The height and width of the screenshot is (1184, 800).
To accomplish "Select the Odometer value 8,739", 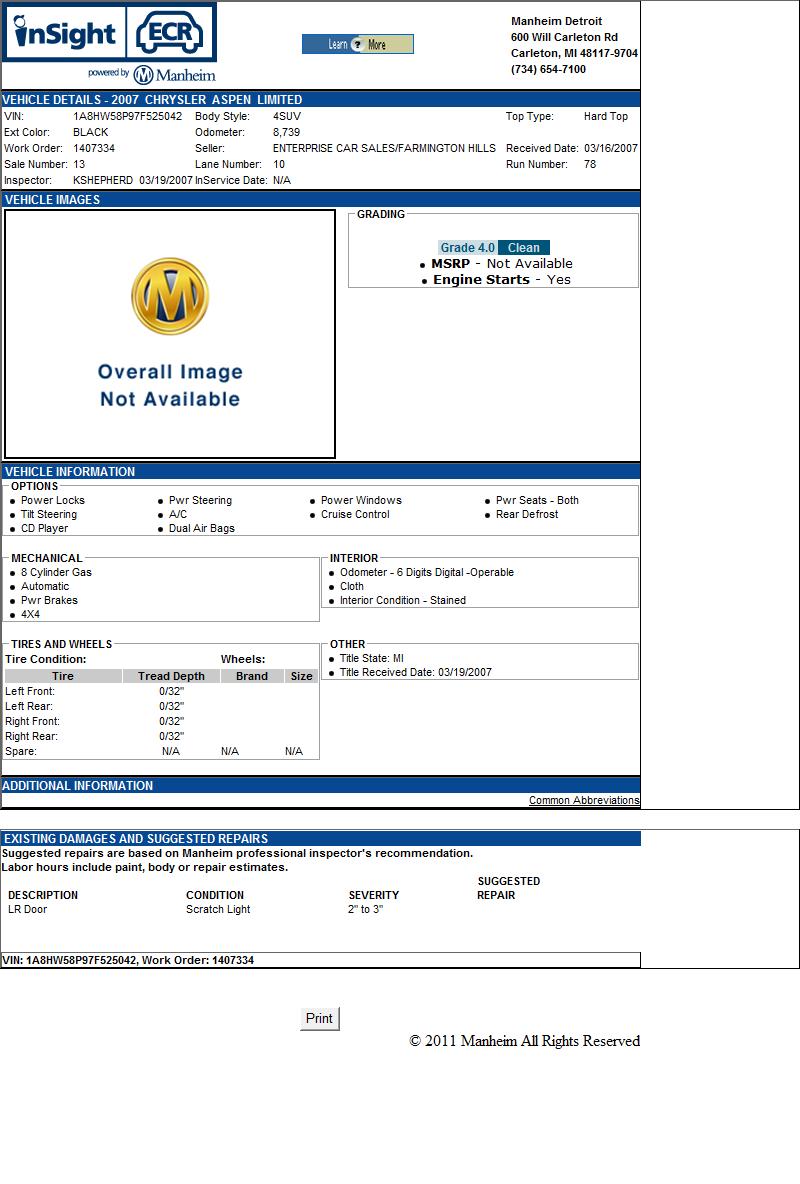I will (x=286, y=132).
